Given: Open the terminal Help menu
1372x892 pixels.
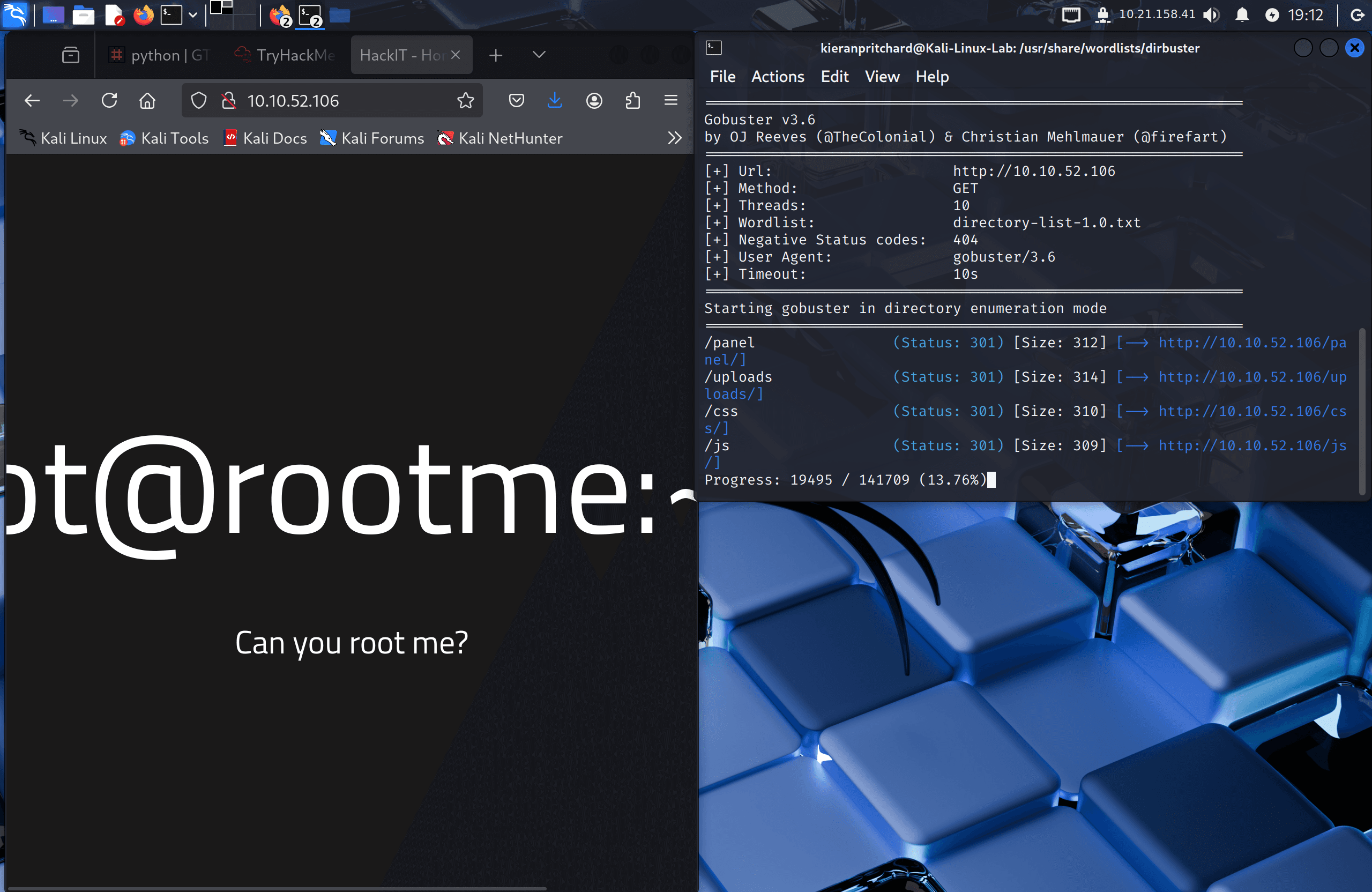Looking at the screenshot, I should tap(932, 77).
